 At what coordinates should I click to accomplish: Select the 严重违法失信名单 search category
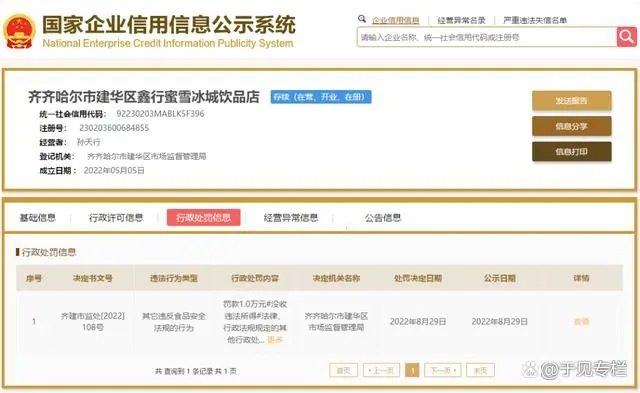coord(535,20)
